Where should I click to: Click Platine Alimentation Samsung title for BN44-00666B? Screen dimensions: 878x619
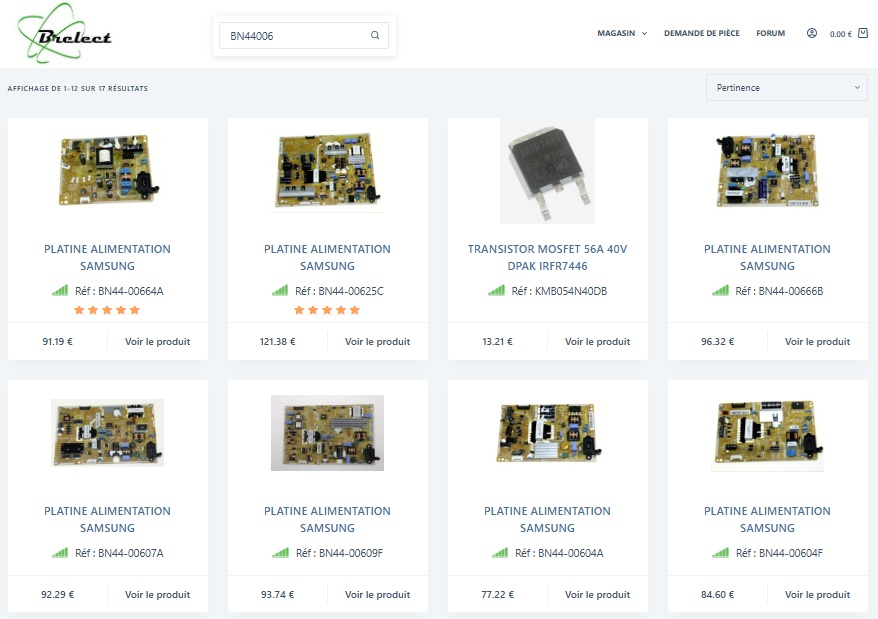pyautogui.click(x=768, y=257)
